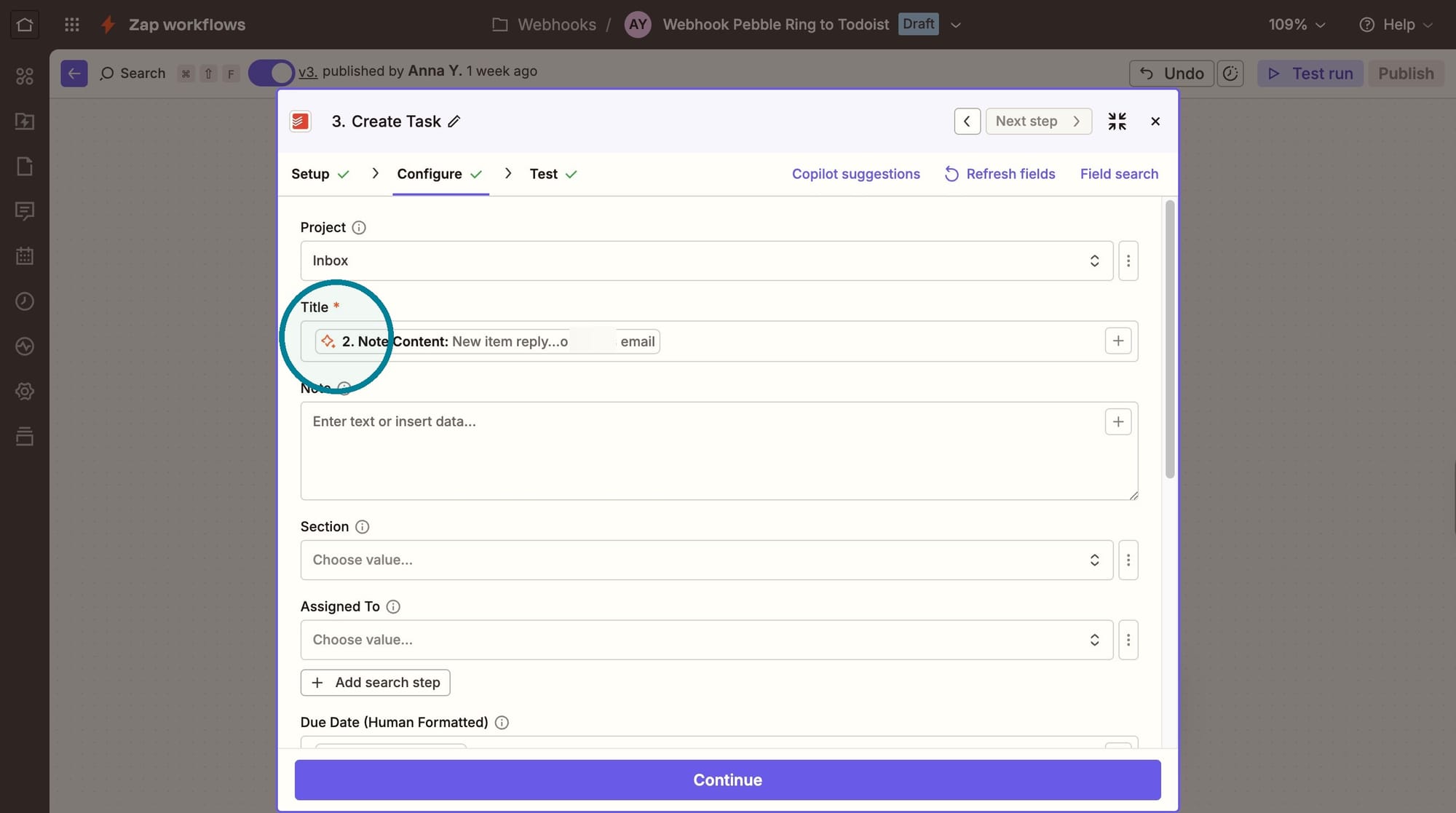Open the version history clock icon
Screen dimensions: 1456x813
[x=1230, y=74]
